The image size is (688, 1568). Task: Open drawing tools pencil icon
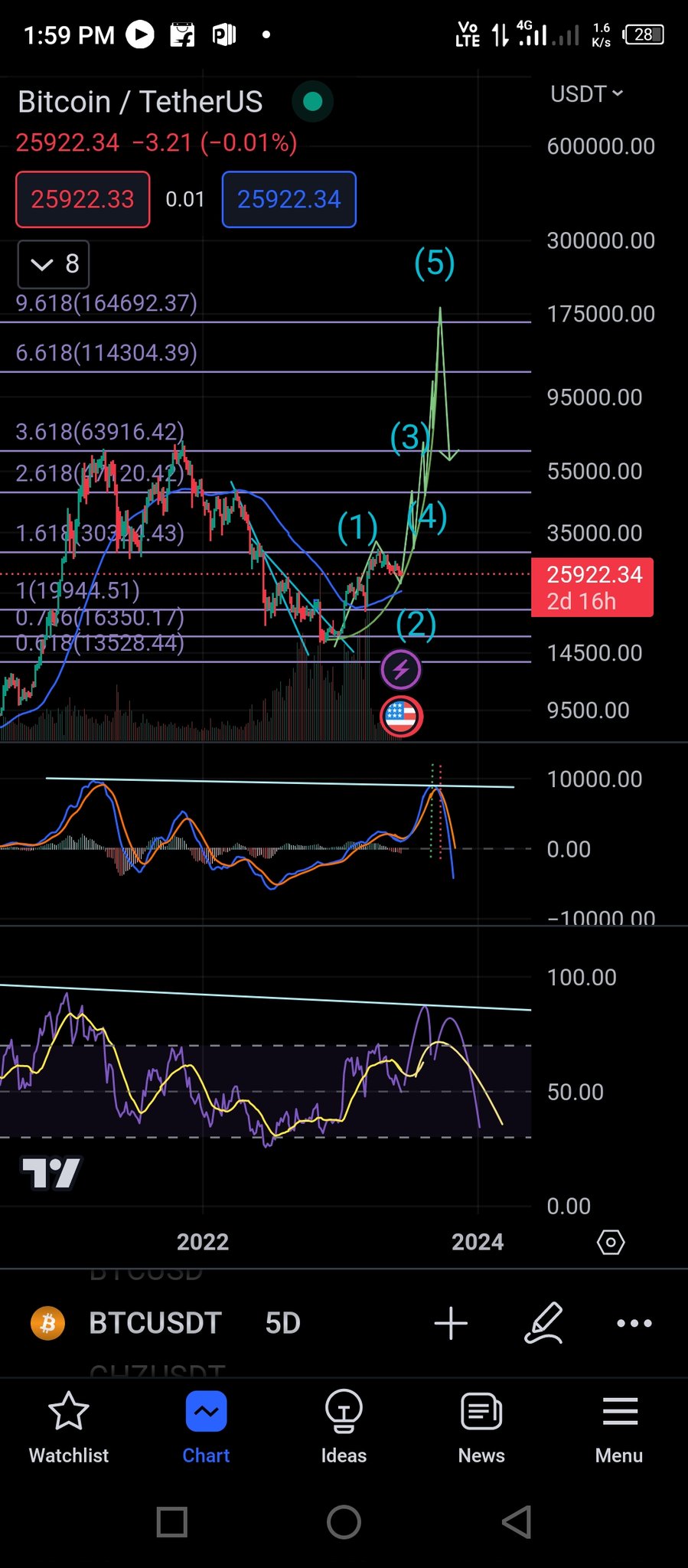543,1323
